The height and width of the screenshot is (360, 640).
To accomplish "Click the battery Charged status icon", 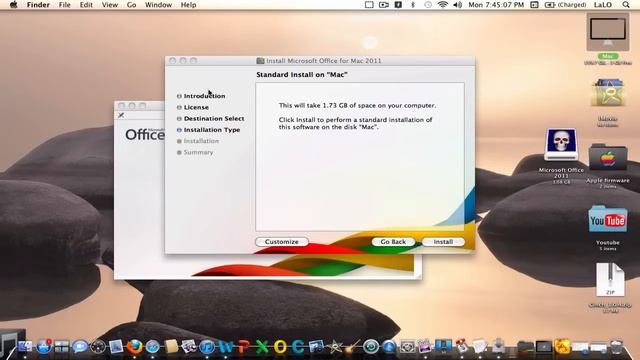I will pyautogui.click(x=566, y=5).
